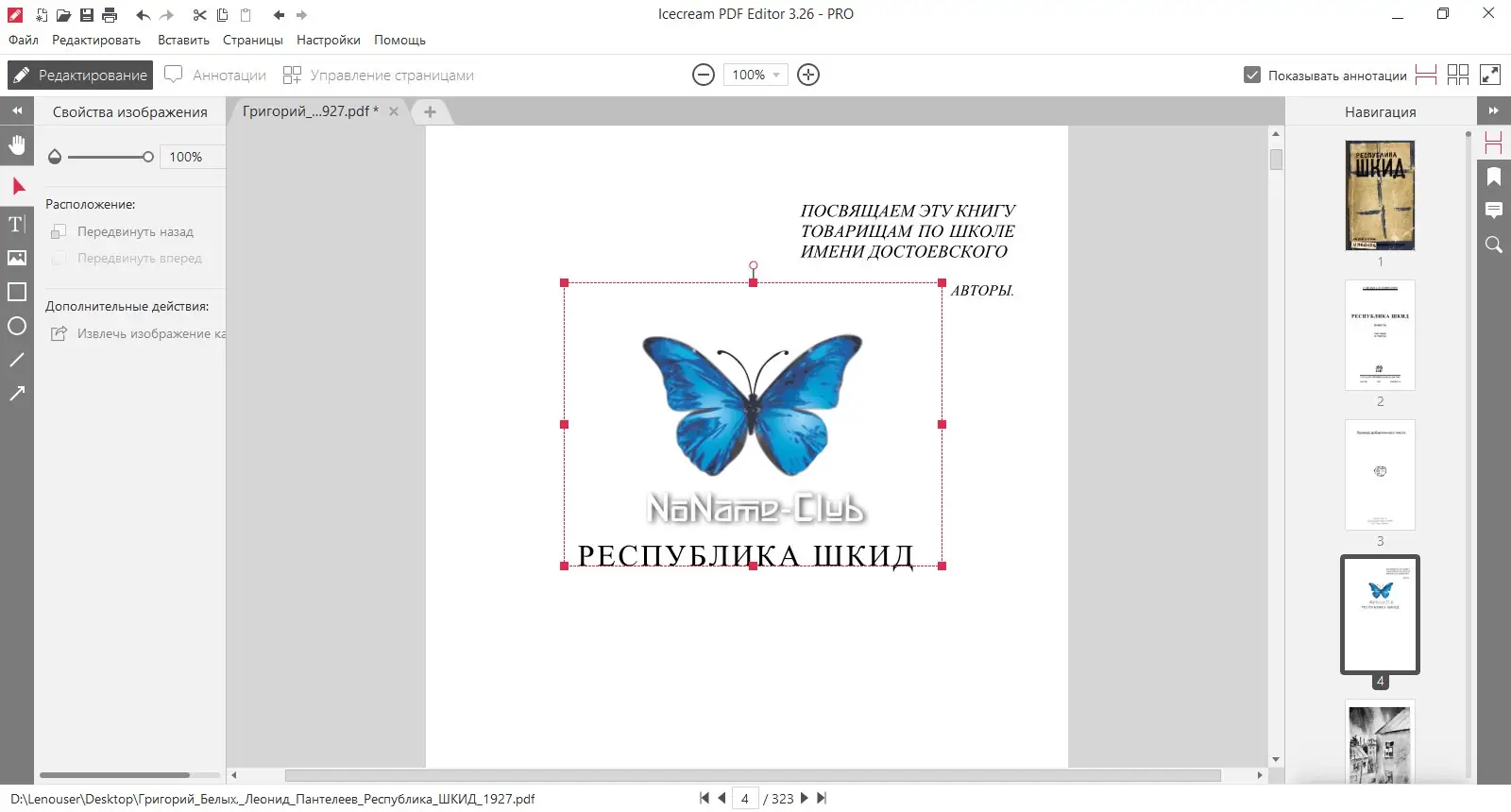Open the zoom level 100% dropdown
The width and height of the screenshot is (1511, 812).
pos(755,75)
